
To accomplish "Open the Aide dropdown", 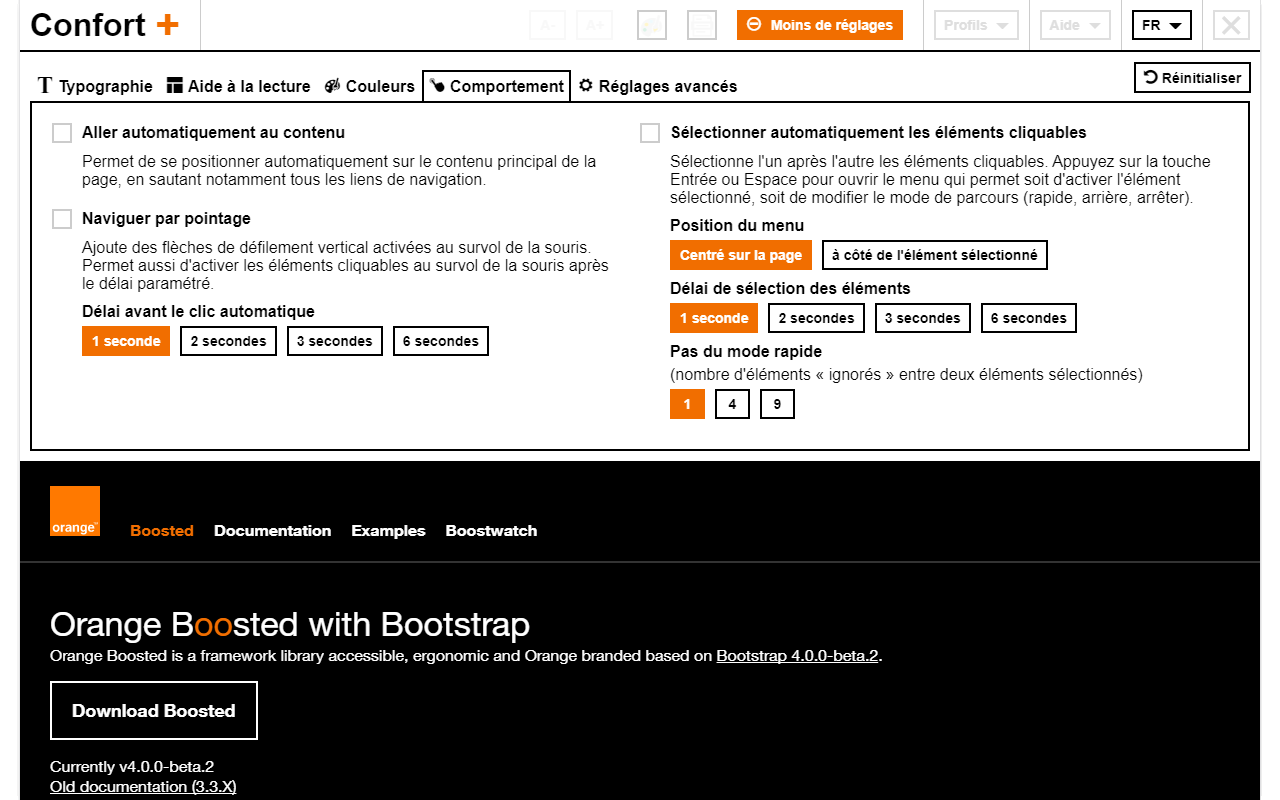I will pyautogui.click(x=1075, y=25).
